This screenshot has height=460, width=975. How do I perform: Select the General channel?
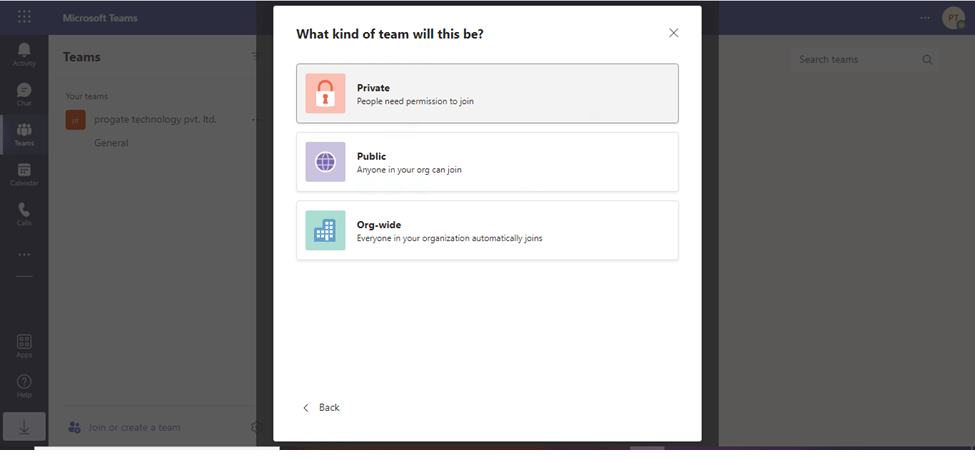pos(111,143)
